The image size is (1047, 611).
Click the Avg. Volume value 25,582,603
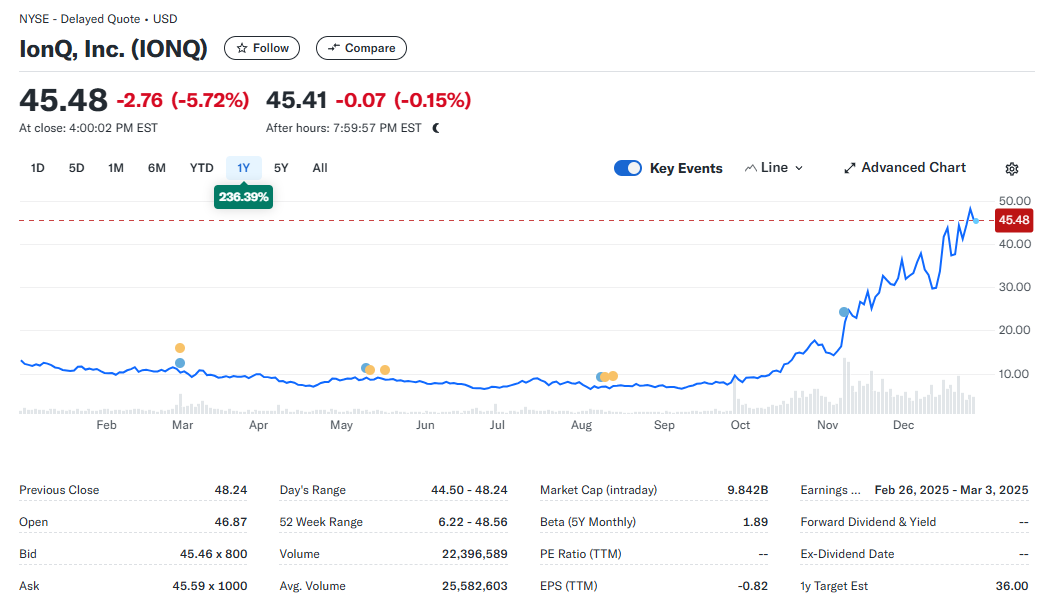475,586
